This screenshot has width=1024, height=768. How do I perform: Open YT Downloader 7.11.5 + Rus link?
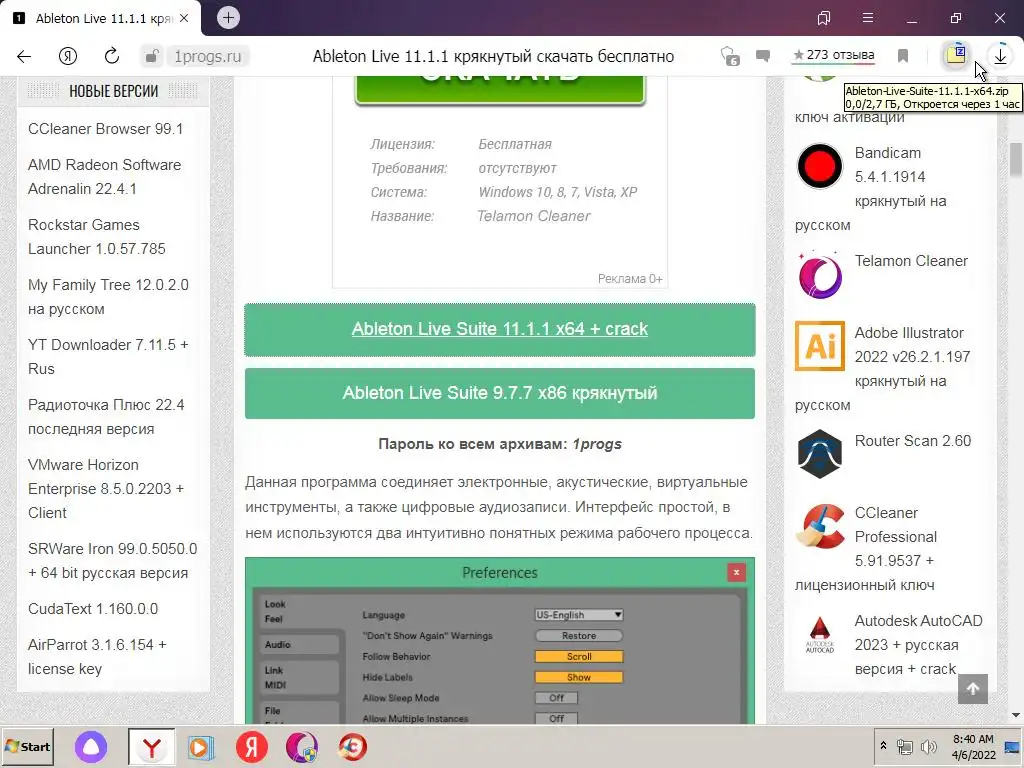pos(108,357)
